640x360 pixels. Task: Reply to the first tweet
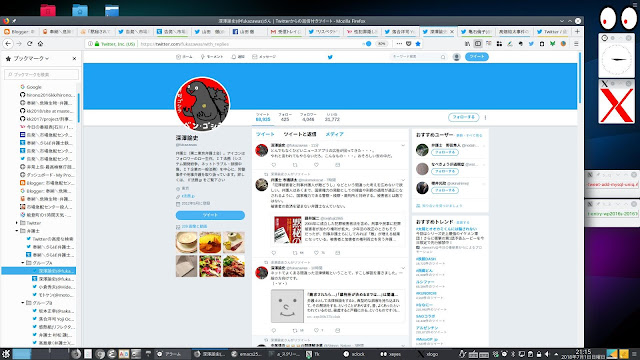273,165
